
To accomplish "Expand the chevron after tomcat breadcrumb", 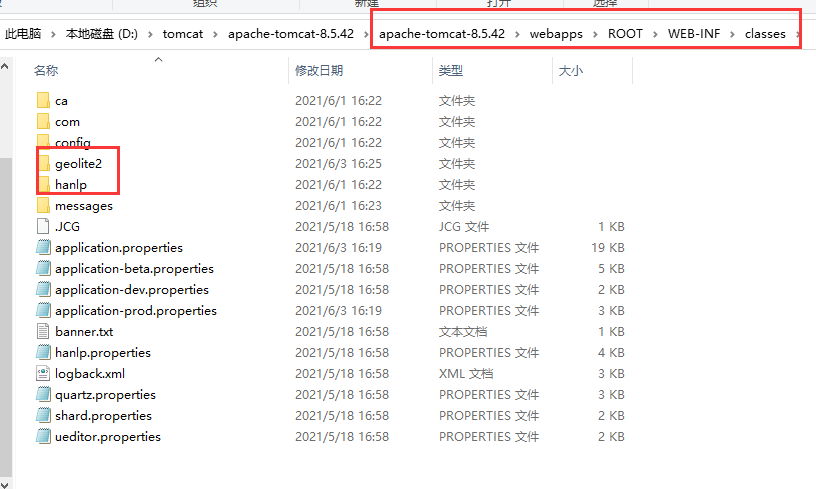I will point(215,34).
